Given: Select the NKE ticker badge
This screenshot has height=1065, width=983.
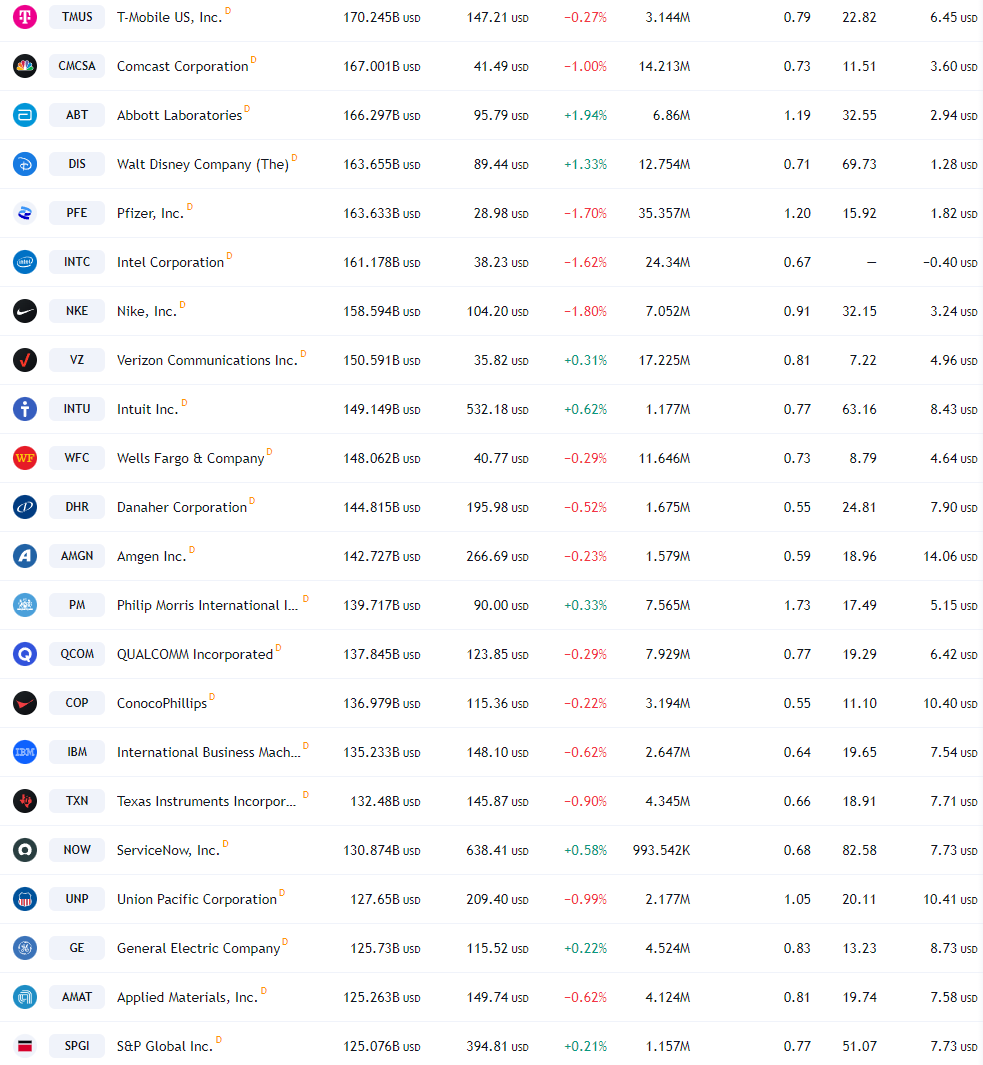Looking at the screenshot, I should [x=77, y=311].
